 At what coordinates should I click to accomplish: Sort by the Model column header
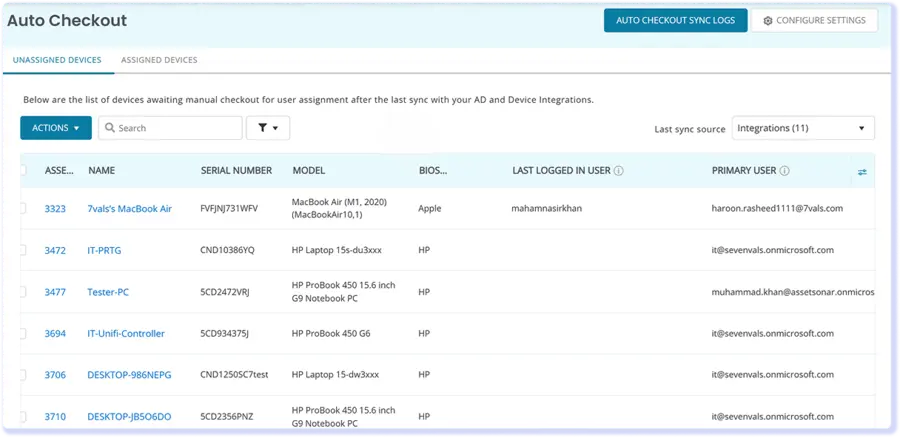coord(309,170)
